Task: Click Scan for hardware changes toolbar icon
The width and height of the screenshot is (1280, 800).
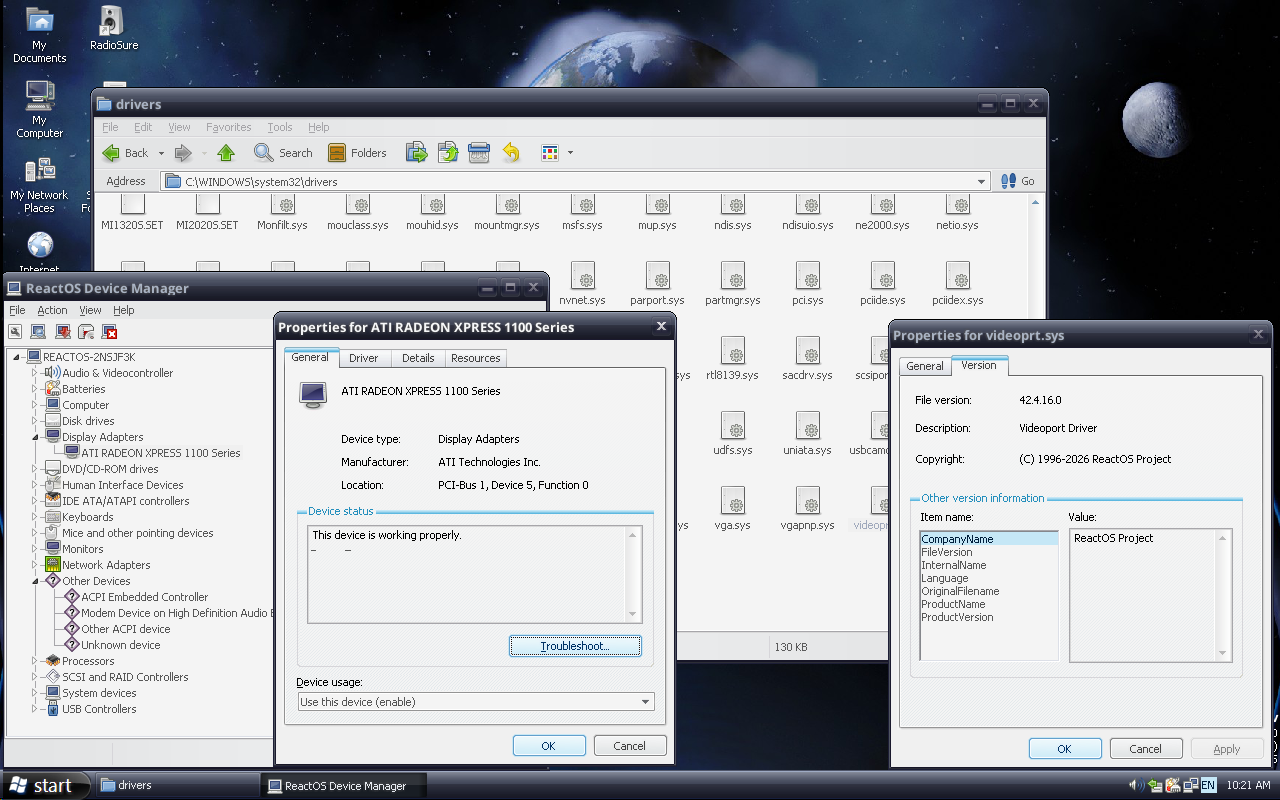Action: [x=38, y=332]
